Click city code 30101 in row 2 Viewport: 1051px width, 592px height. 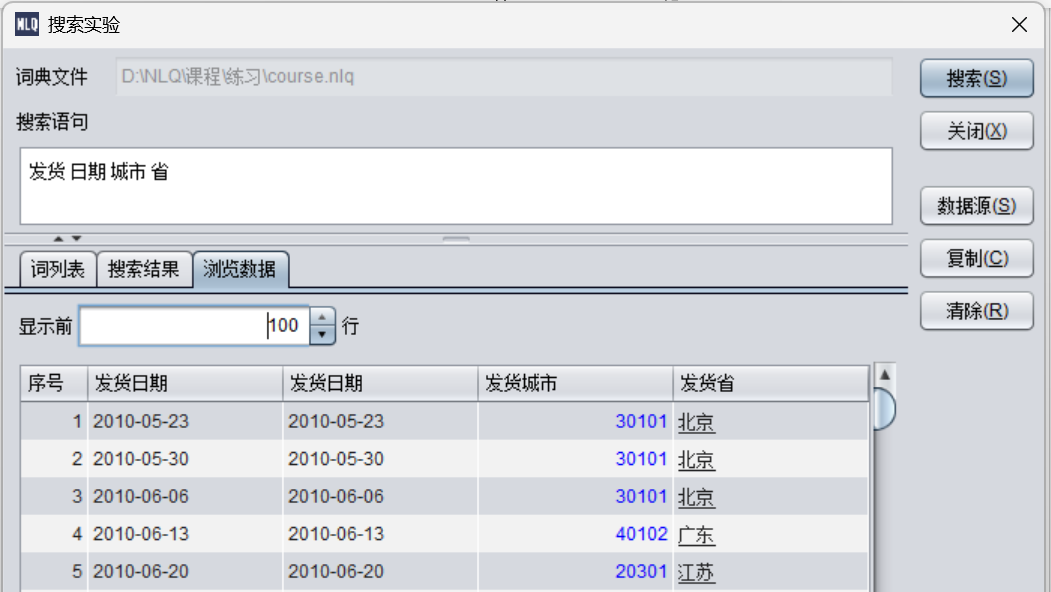pos(641,459)
